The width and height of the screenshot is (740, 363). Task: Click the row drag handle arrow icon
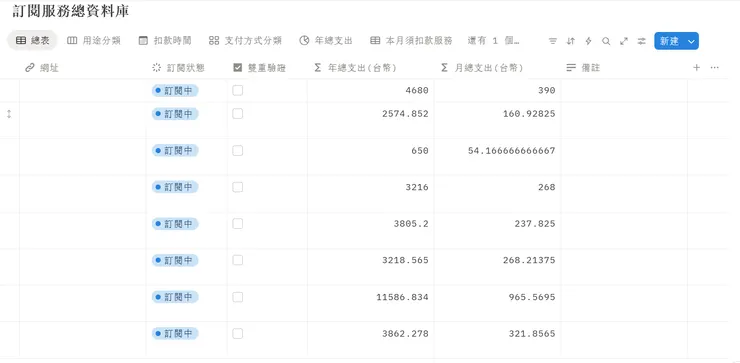tap(8, 114)
